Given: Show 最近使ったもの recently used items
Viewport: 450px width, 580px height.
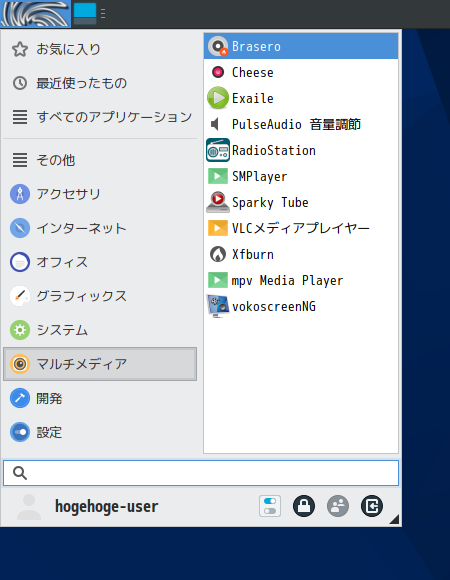Looking at the screenshot, I should point(100,83).
